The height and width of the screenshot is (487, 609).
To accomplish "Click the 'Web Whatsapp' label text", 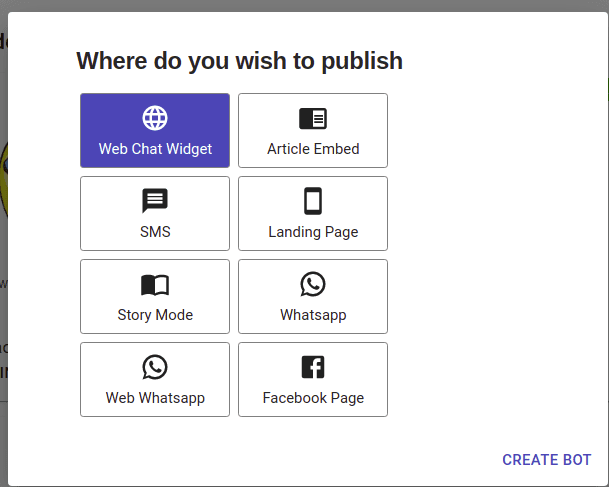I will (155, 398).
